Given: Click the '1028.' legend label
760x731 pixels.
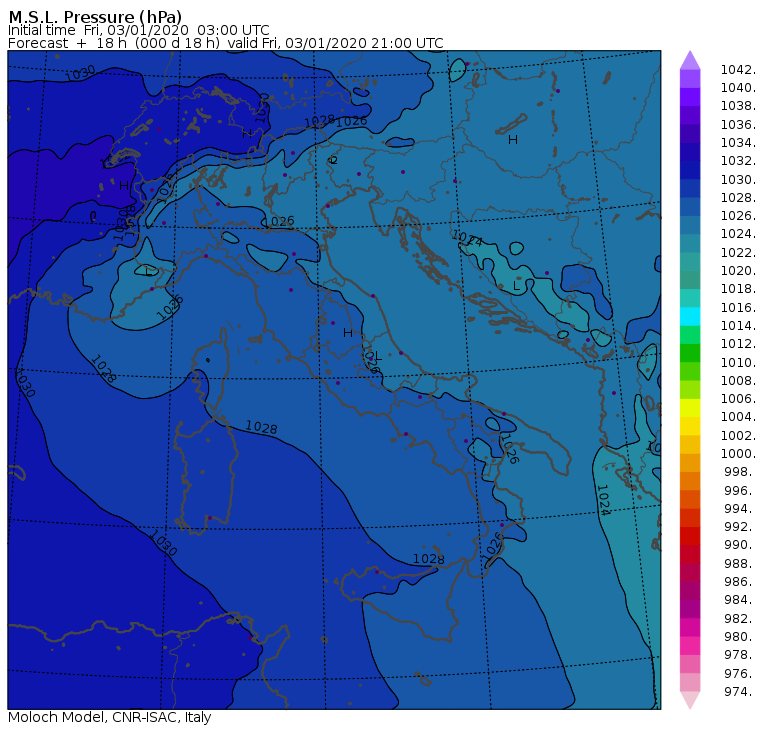Looking at the screenshot, I should (738, 198).
